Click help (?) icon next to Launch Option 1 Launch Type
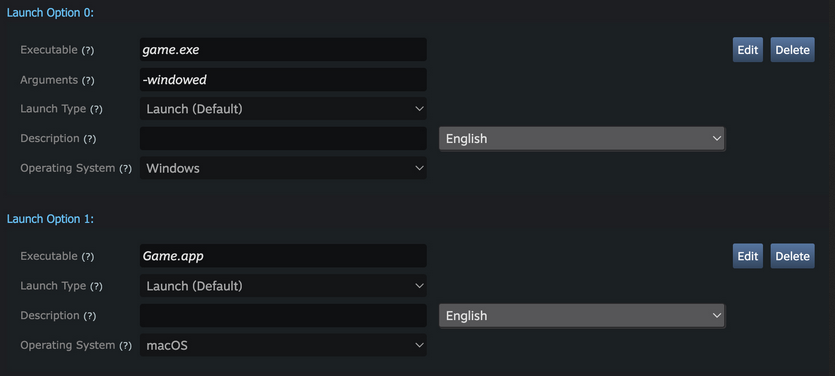This screenshot has height=376, width=835. pos(96,287)
